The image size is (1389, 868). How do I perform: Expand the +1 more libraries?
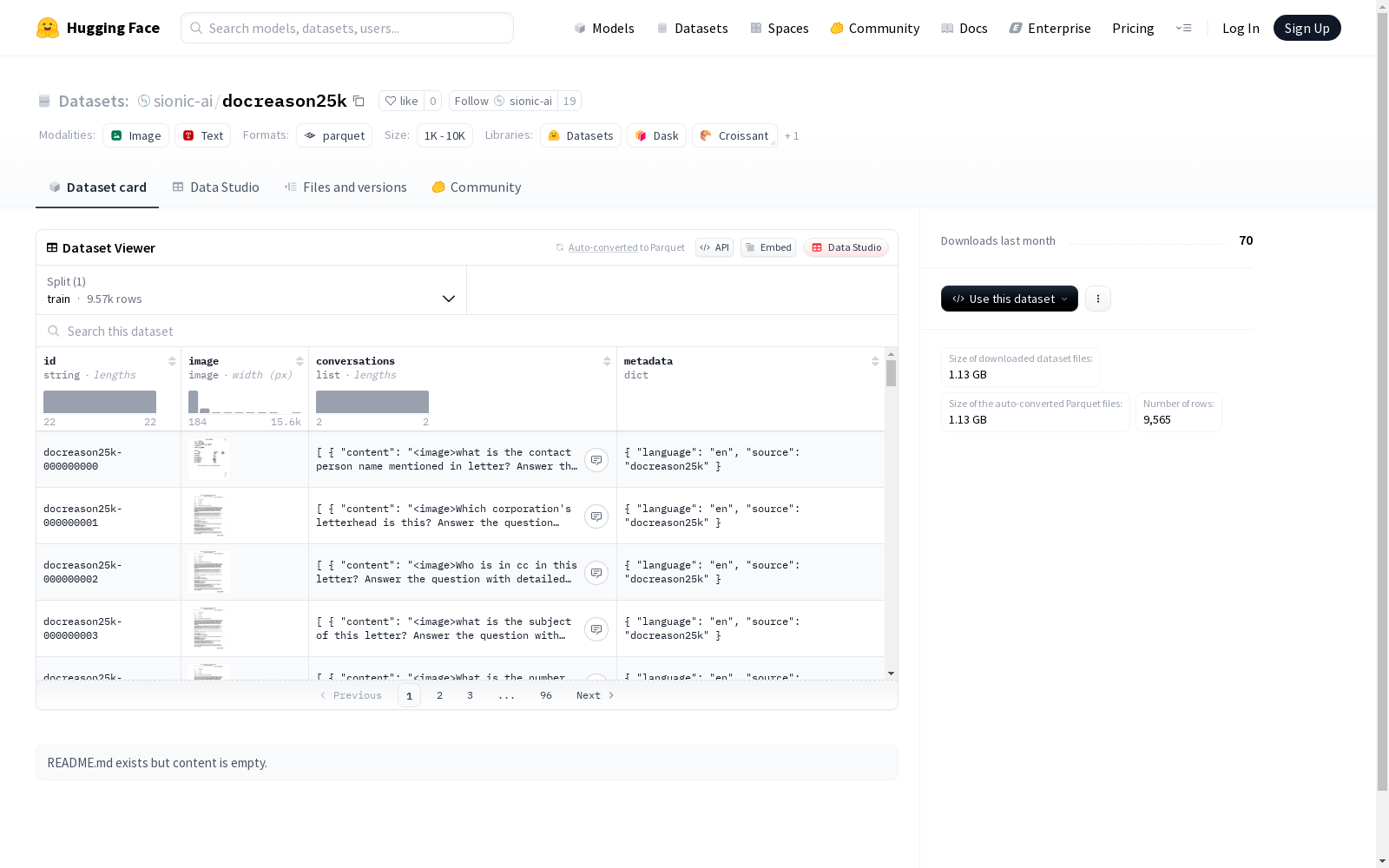[792, 135]
